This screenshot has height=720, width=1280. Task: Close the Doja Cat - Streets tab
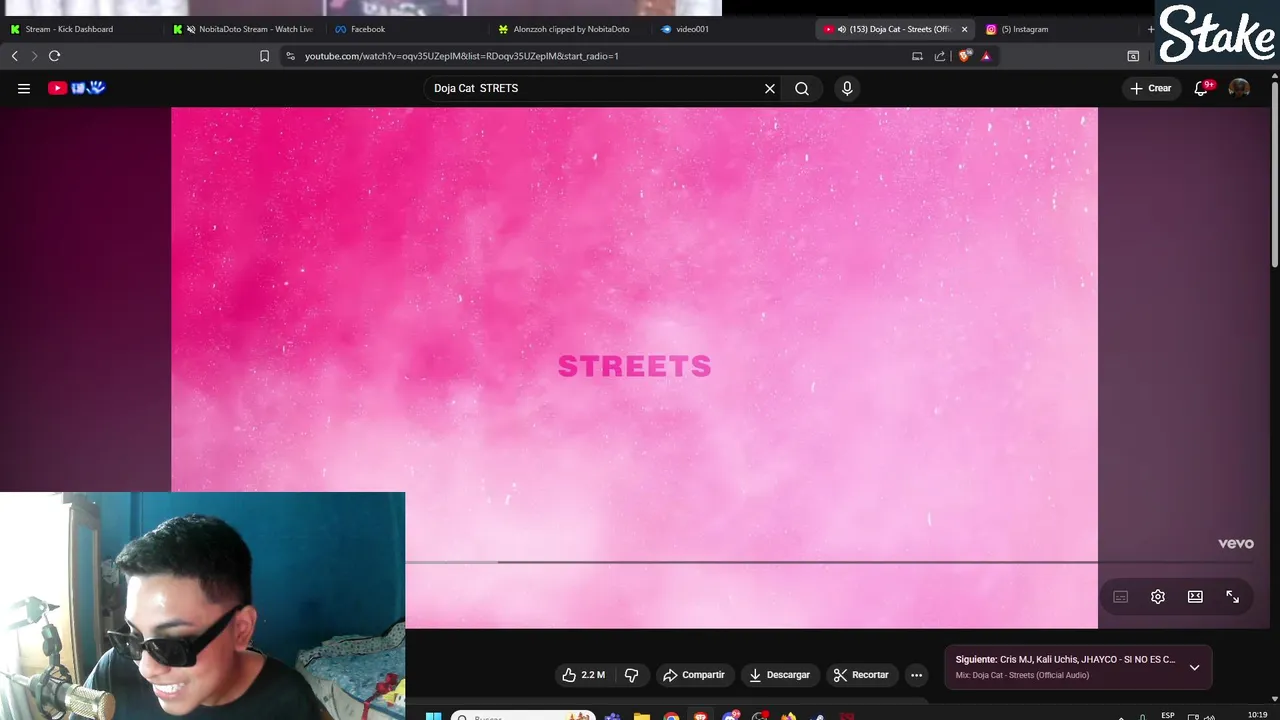964,29
